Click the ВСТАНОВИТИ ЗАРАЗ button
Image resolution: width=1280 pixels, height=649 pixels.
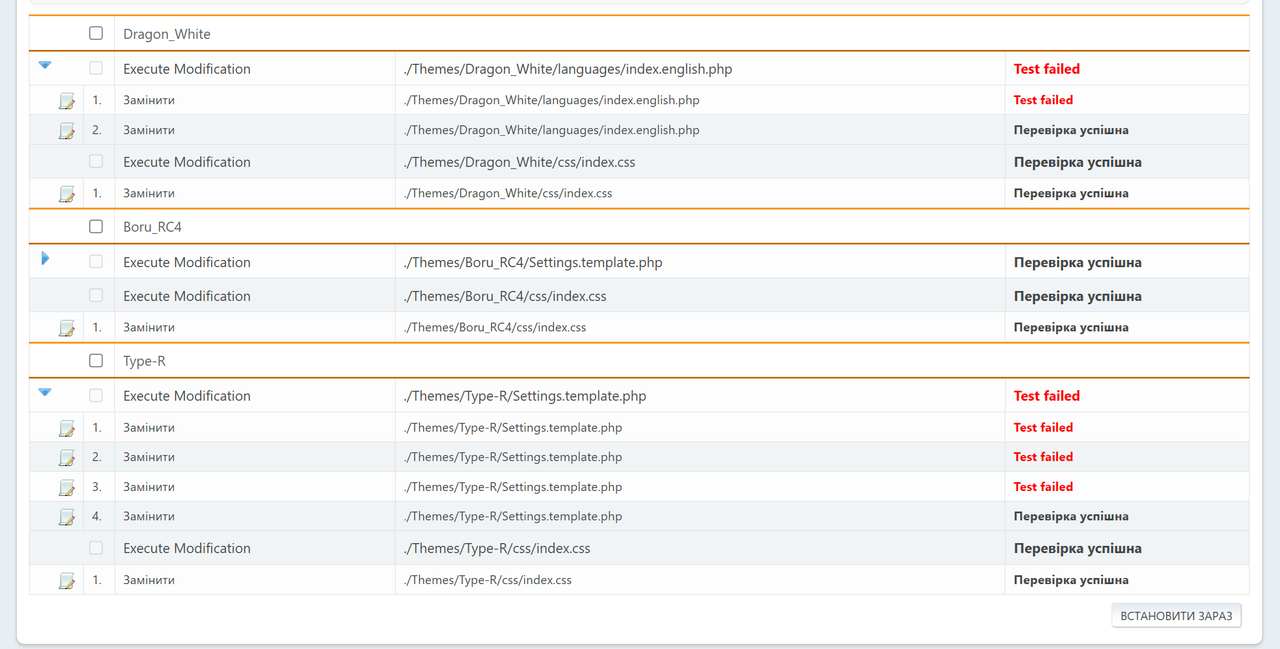click(x=1176, y=615)
